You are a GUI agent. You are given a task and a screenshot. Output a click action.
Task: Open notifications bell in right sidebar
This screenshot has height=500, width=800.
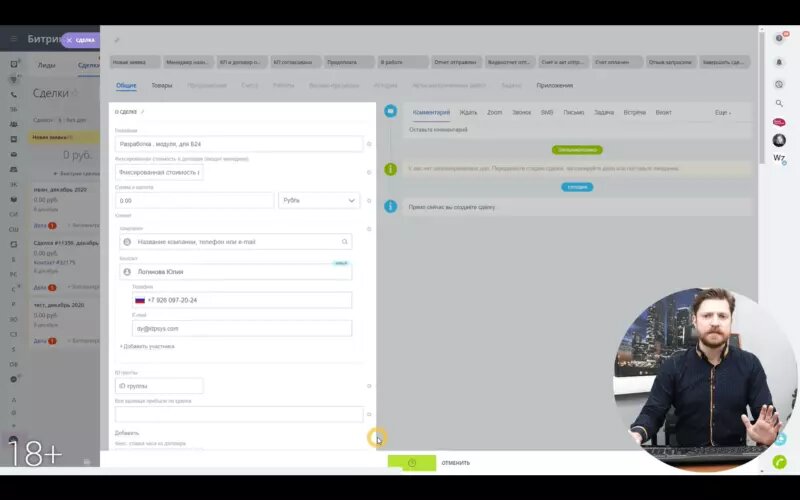779,62
